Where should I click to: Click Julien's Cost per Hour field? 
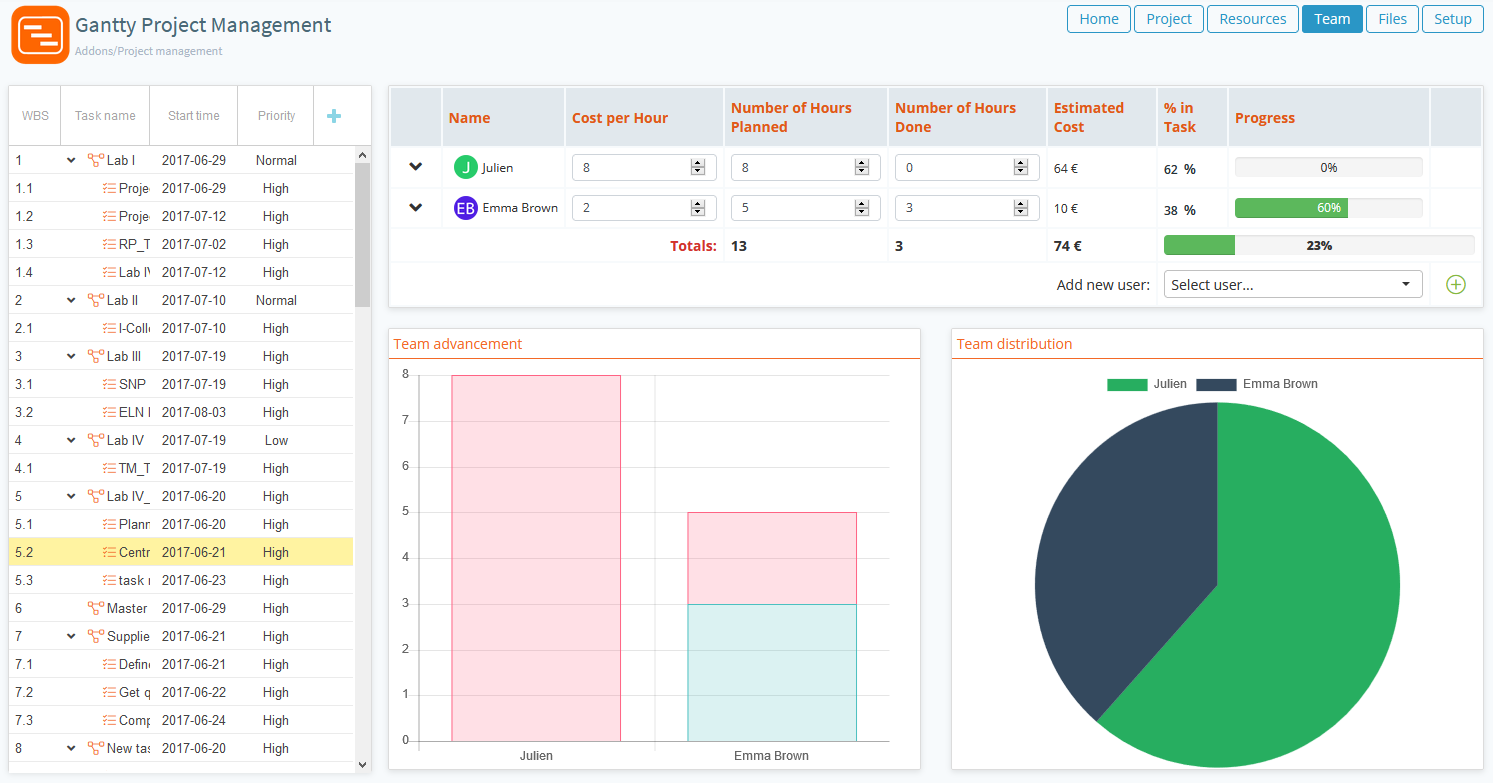click(x=644, y=168)
